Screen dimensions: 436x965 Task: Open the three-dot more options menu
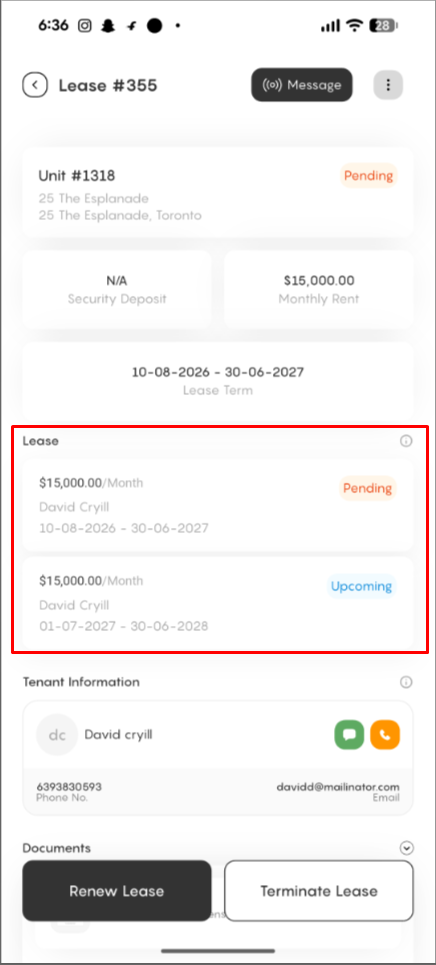(x=388, y=85)
